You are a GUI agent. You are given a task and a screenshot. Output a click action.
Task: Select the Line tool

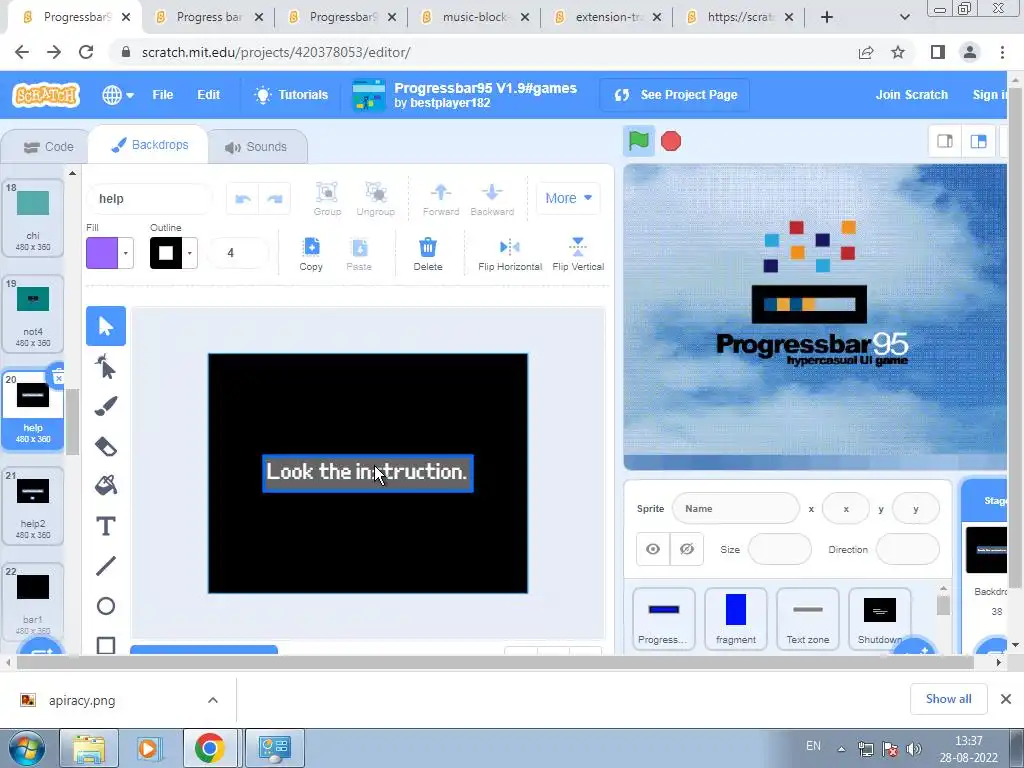(106, 566)
